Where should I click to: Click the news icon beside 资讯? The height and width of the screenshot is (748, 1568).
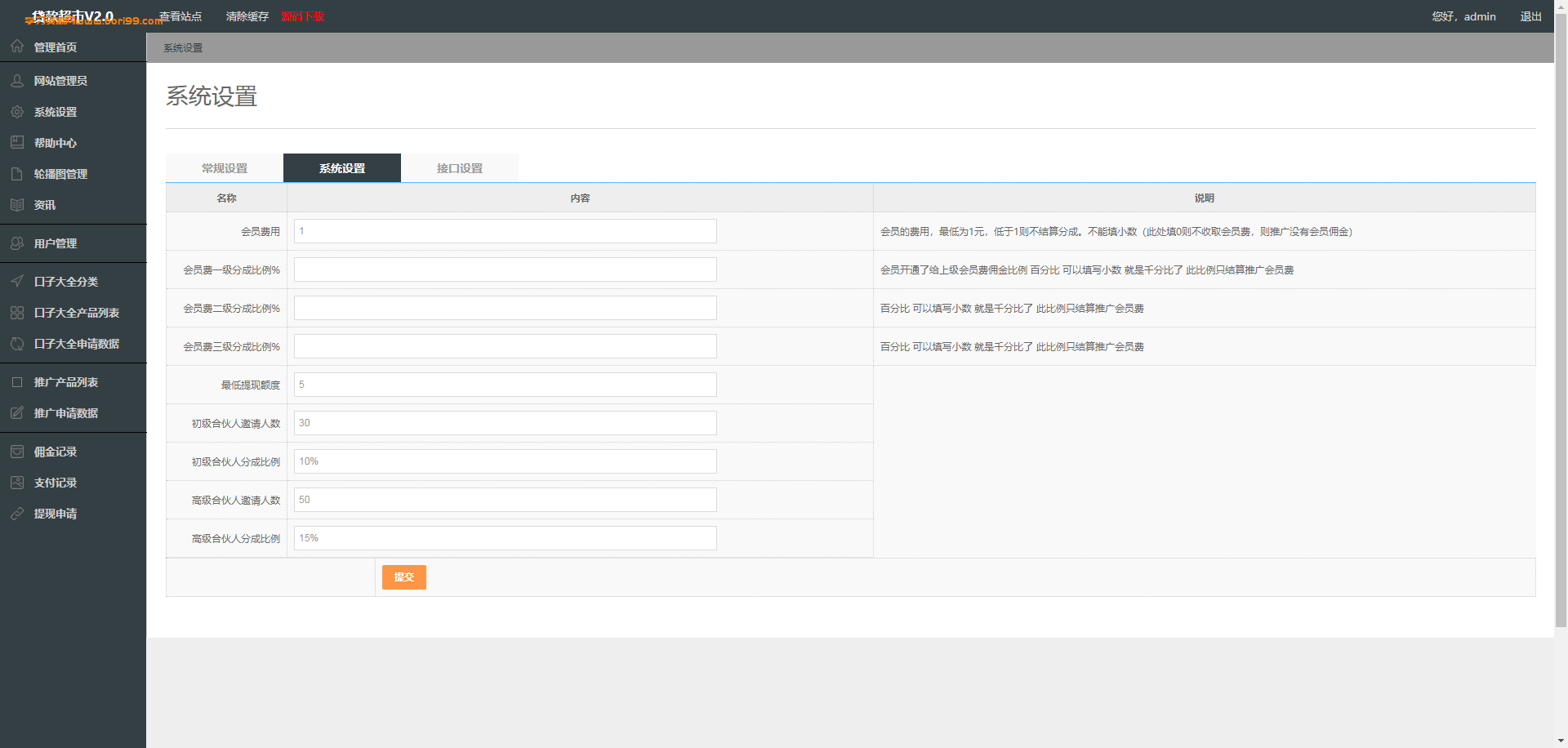[17, 205]
